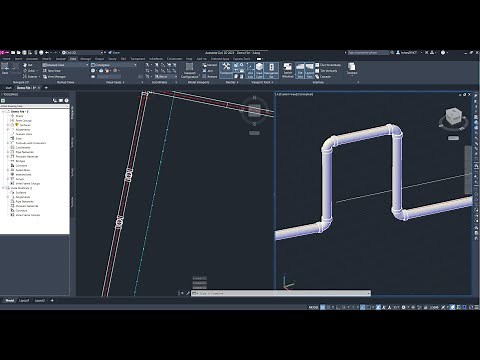Open the Modify ribbon tab
This screenshot has height=360, width=480.
46,59
